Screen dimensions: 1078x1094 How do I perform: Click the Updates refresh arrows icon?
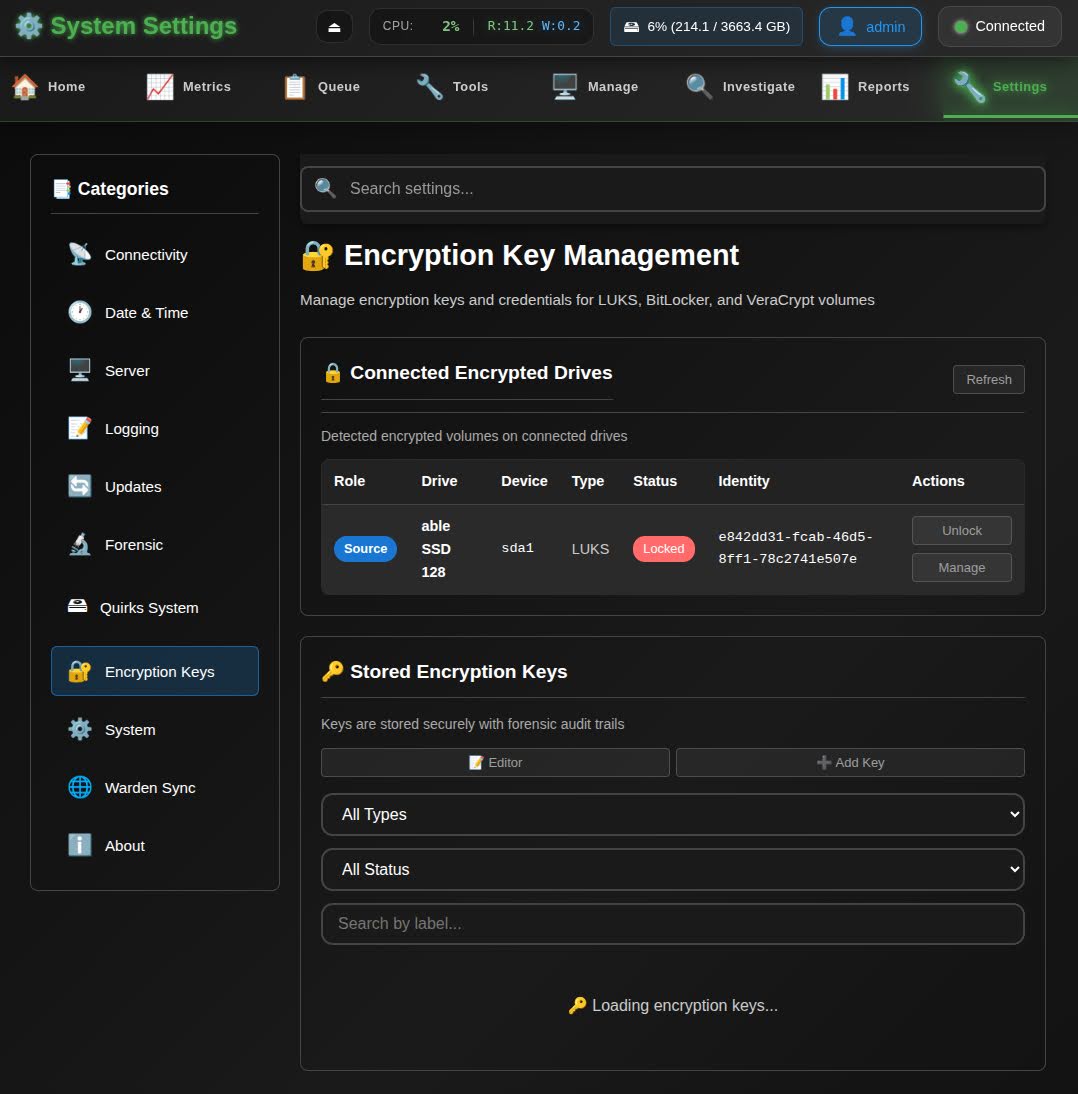[80, 486]
